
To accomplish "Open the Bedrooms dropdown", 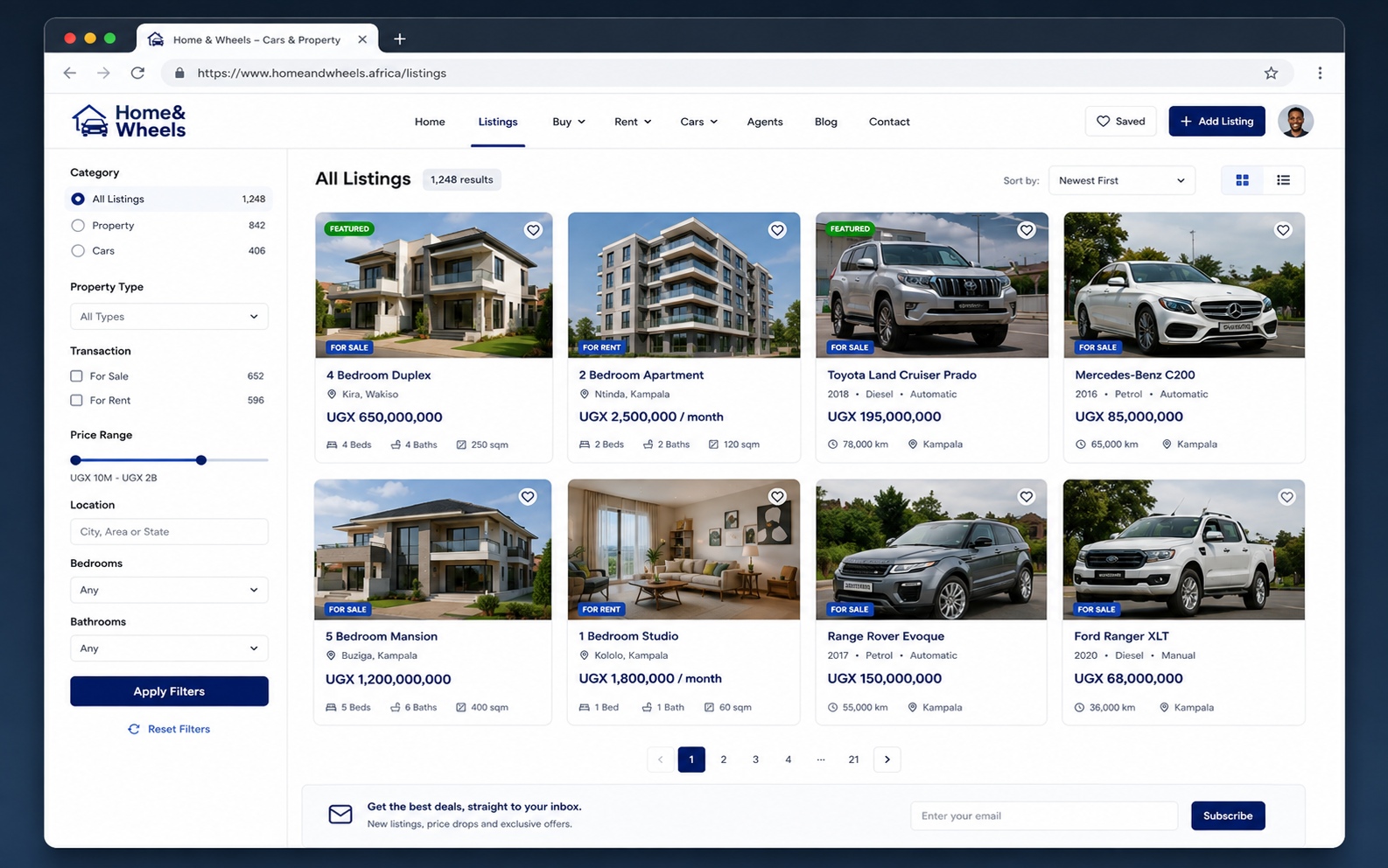I will 169,590.
